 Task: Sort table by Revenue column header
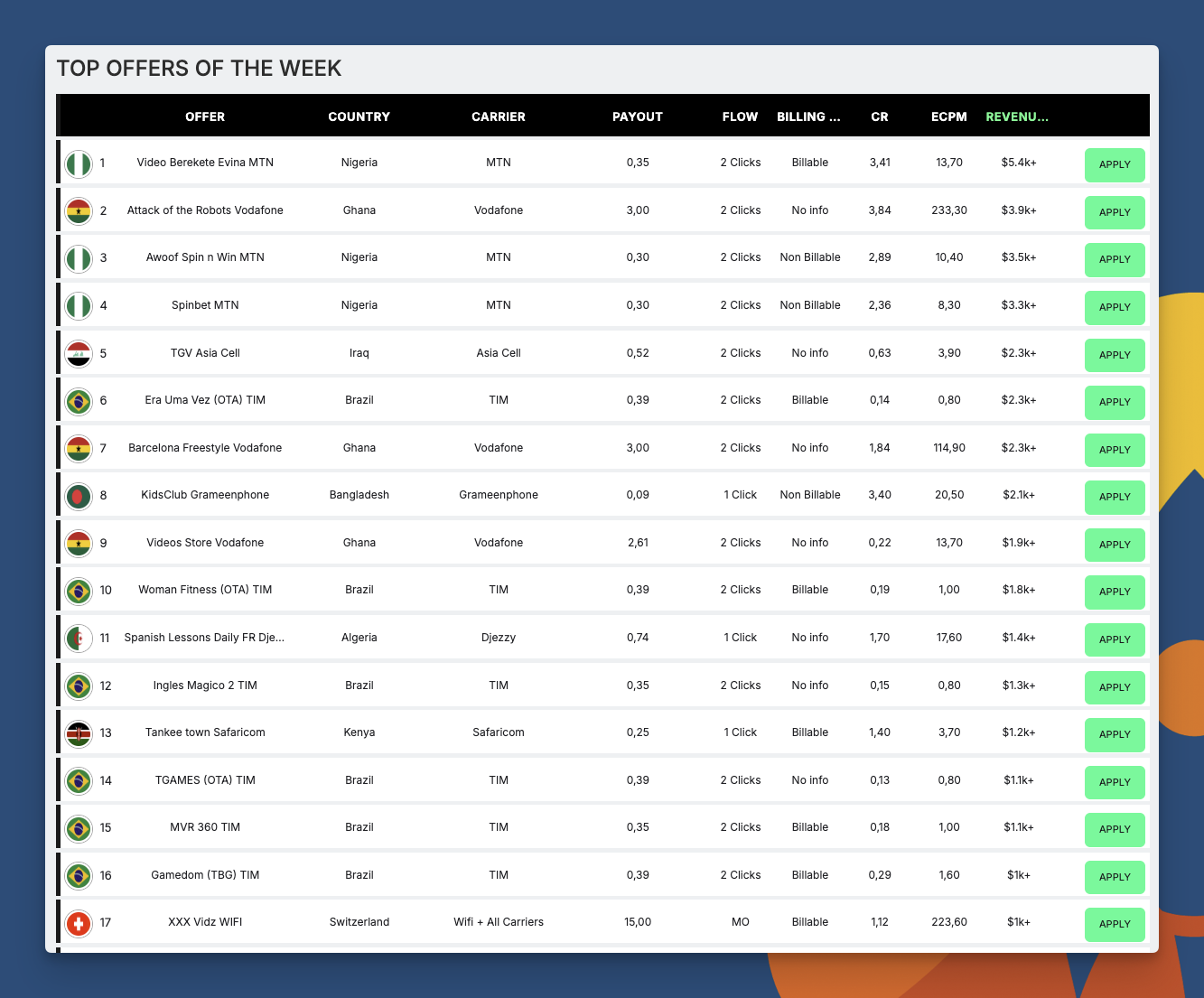1018,117
